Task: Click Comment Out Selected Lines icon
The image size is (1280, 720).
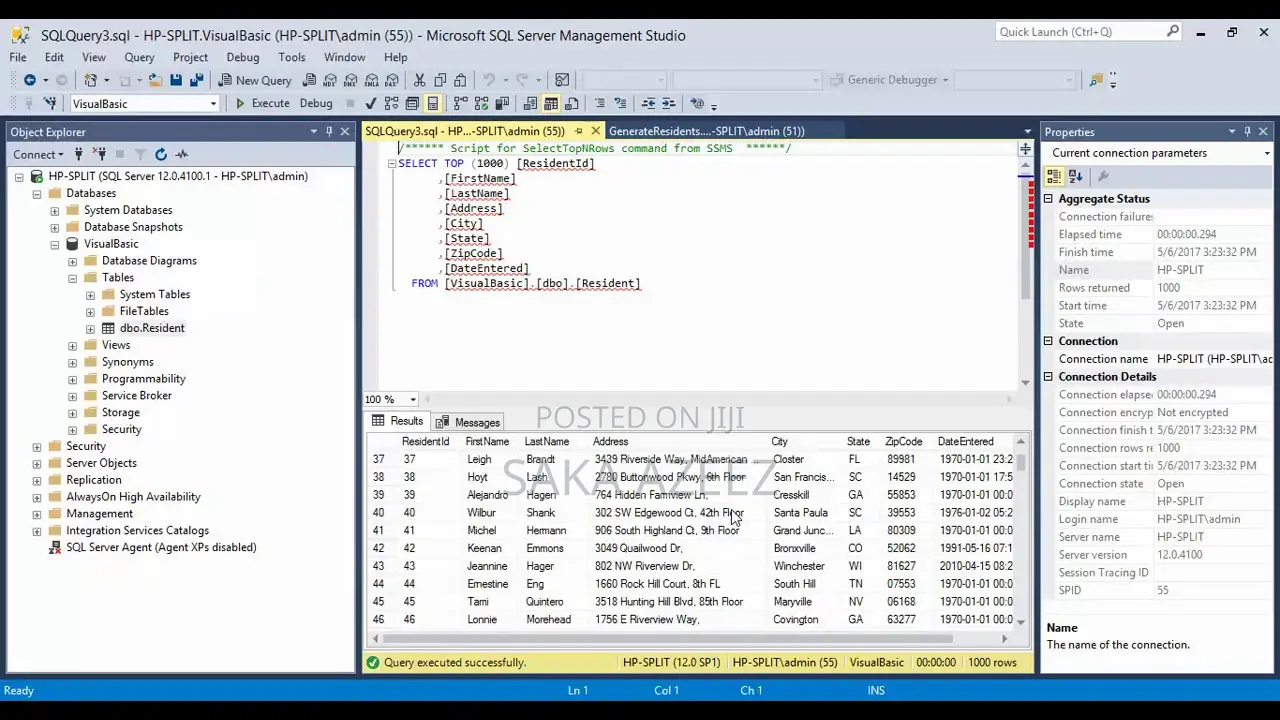Action: click(599, 103)
